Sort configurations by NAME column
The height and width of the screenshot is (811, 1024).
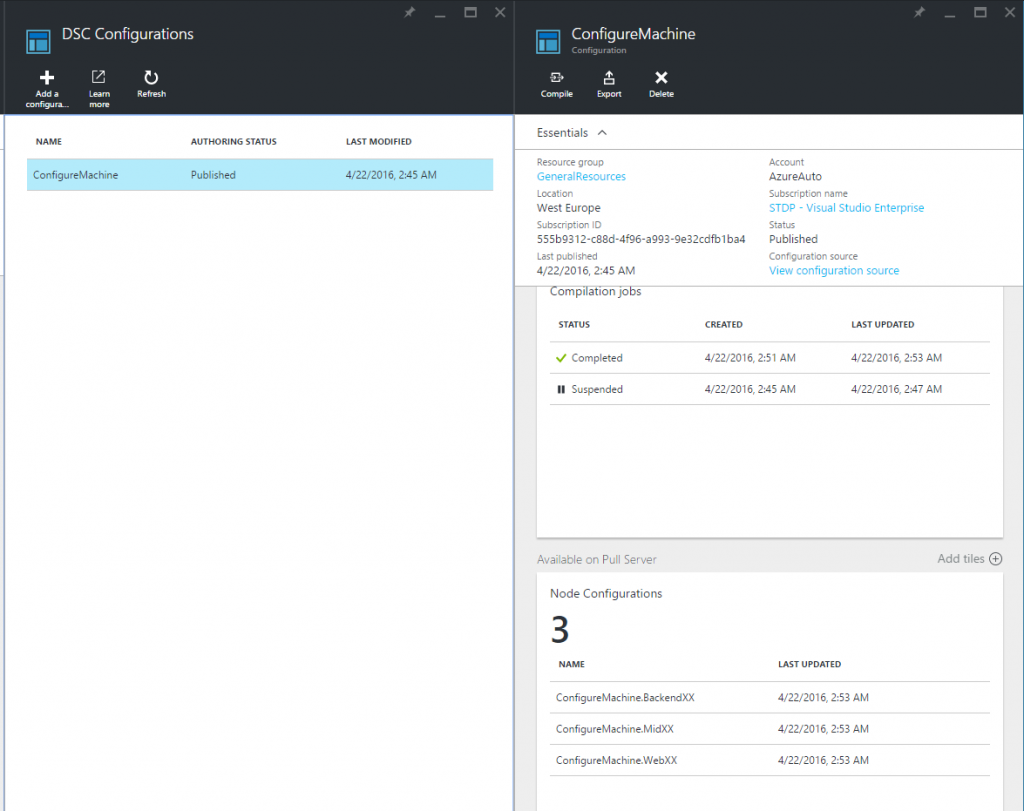[x=48, y=141]
